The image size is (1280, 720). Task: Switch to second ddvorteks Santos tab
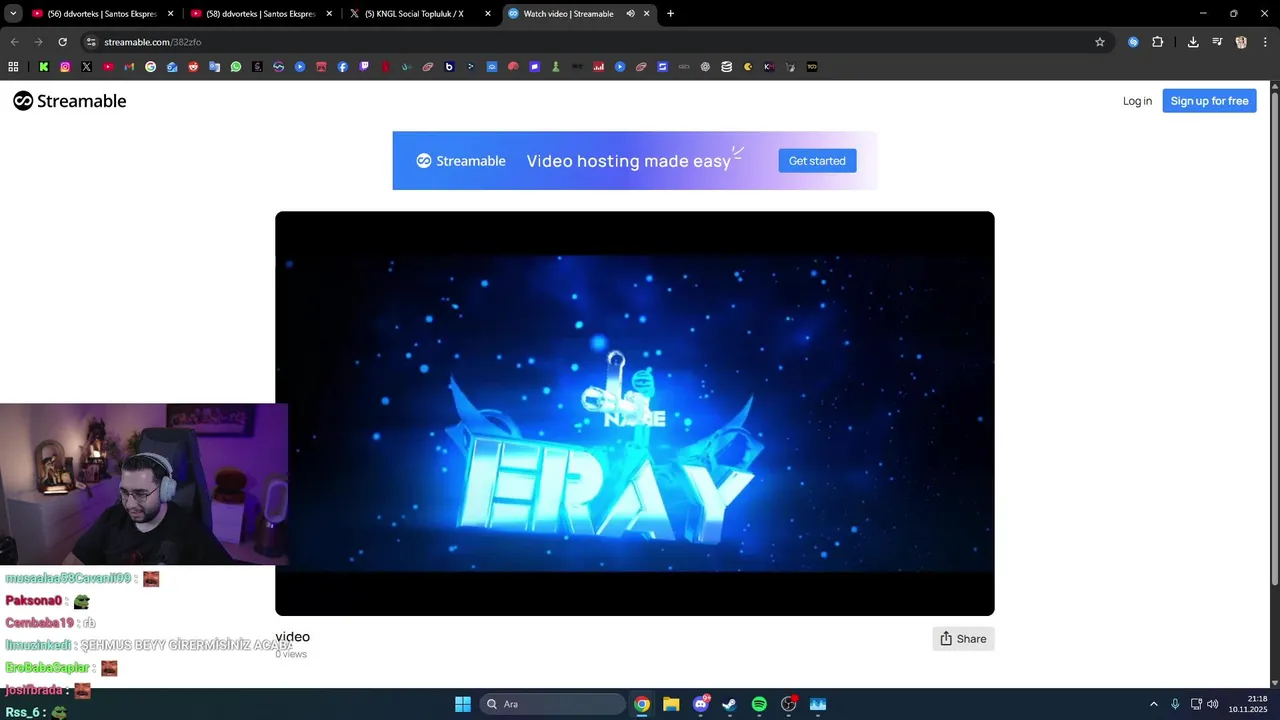point(260,14)
